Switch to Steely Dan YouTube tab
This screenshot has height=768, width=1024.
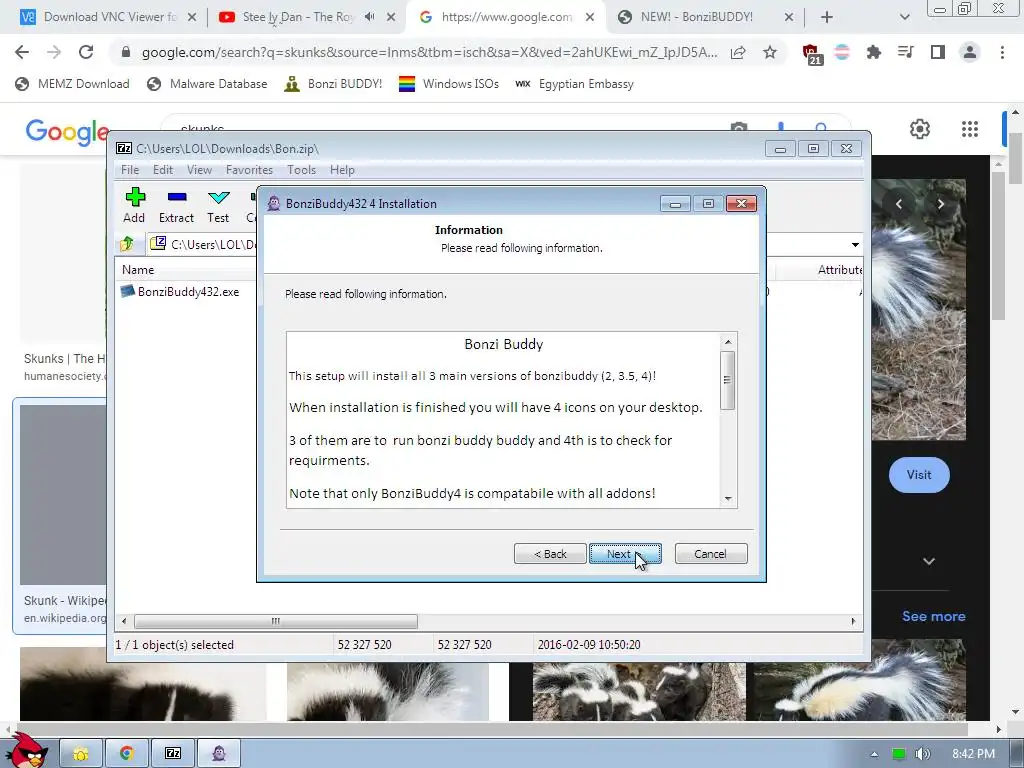click(297, 17)
